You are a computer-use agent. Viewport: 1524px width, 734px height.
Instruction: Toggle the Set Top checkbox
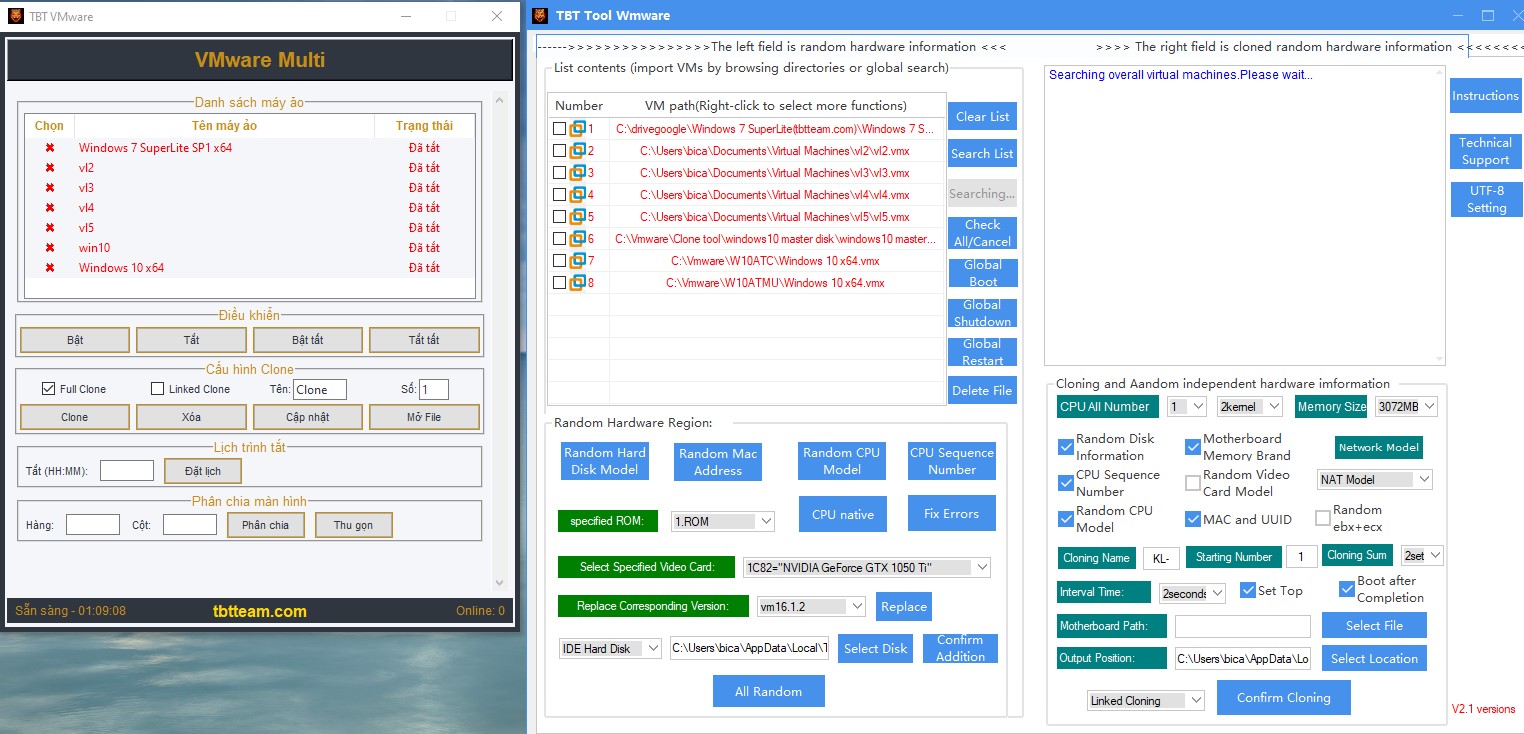point(1248,590)
